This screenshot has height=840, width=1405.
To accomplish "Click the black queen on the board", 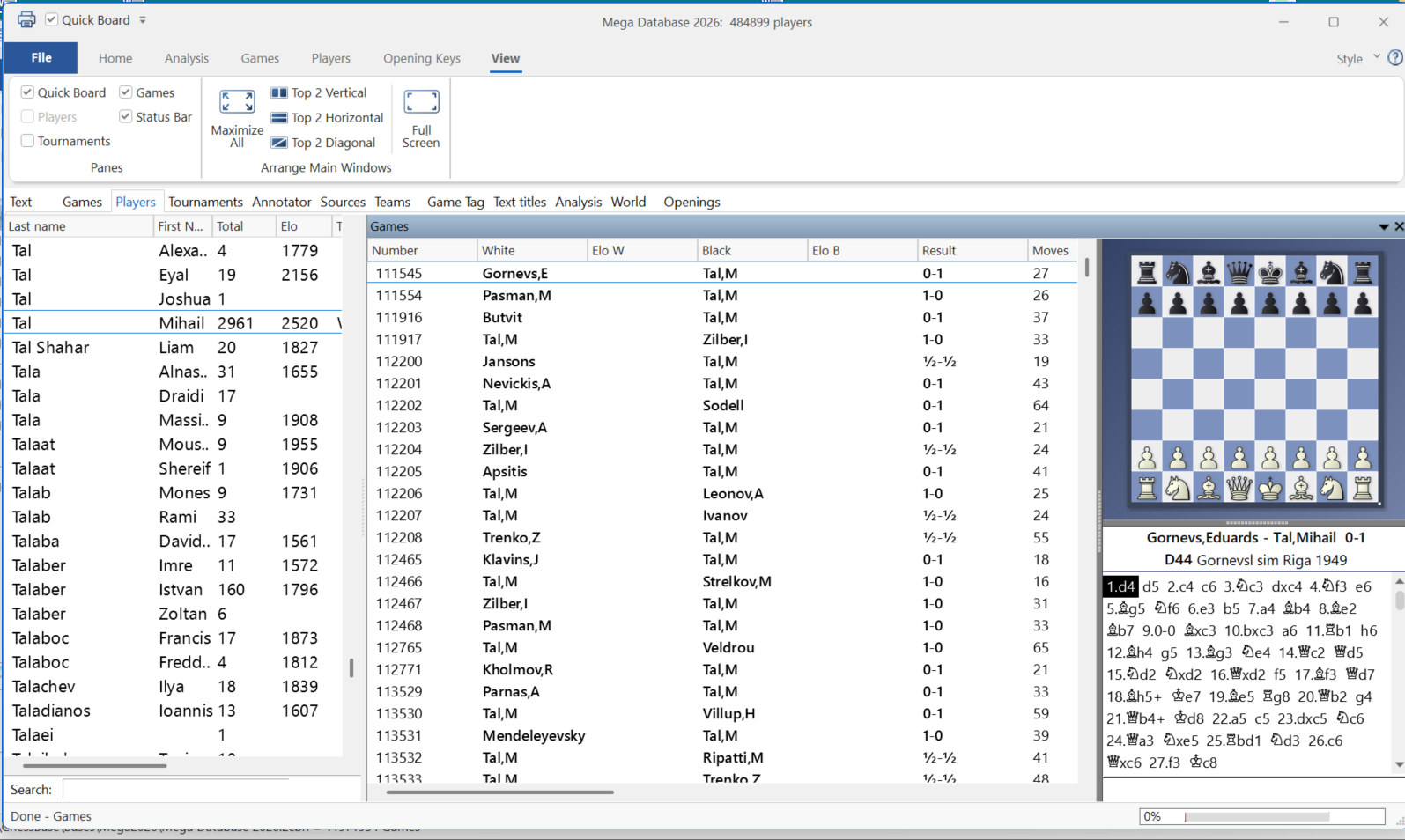I will click(x=1239, y=273).
